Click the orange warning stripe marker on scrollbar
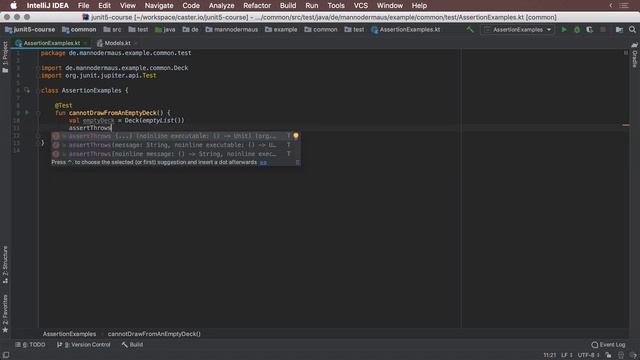640x360 pixels. tap(626, 125)
